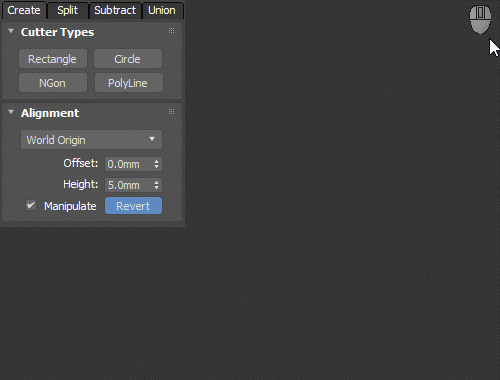
Task: Decrease Height using spinner down arrow
Action: [157, 188]
